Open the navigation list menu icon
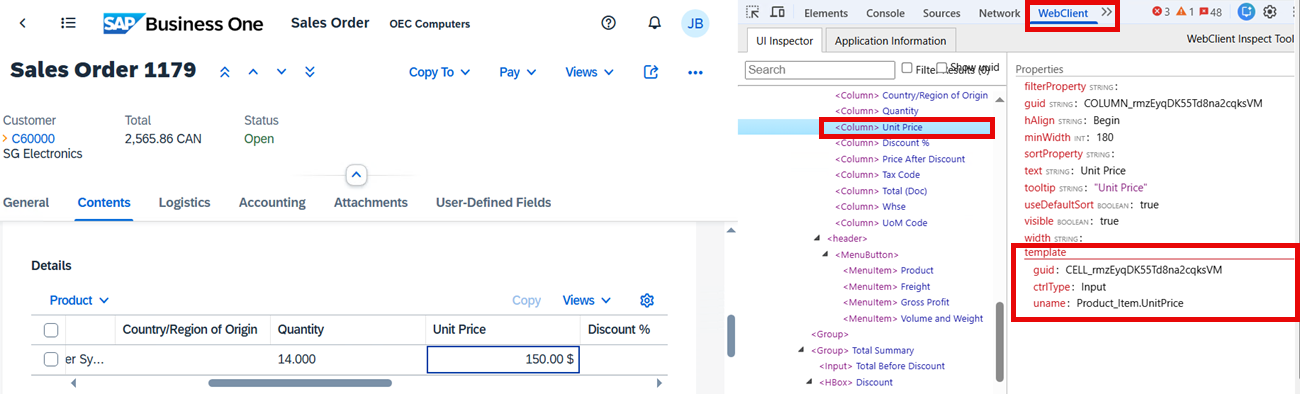Image resolution: width=1300 pixels, height=394 pixels. [x=68, y=22]
